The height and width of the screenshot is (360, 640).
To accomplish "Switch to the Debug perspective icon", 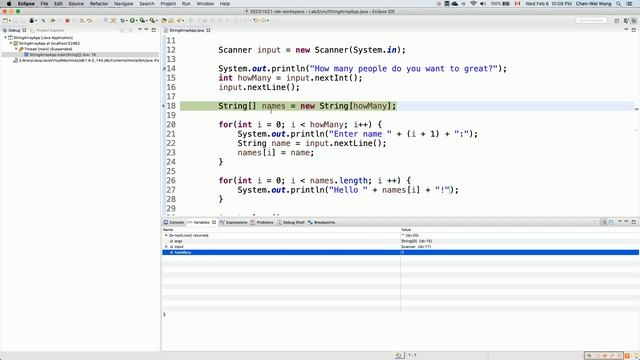I will [634, 20].
